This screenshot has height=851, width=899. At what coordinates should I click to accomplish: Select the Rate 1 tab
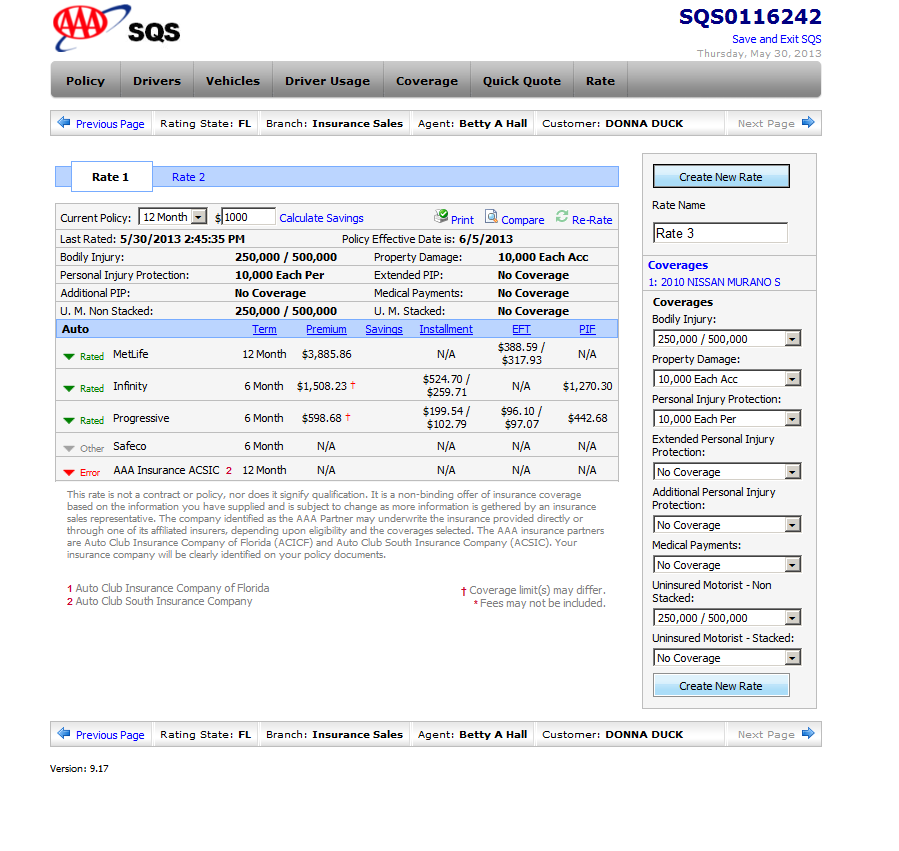click(x=111, y=177)
